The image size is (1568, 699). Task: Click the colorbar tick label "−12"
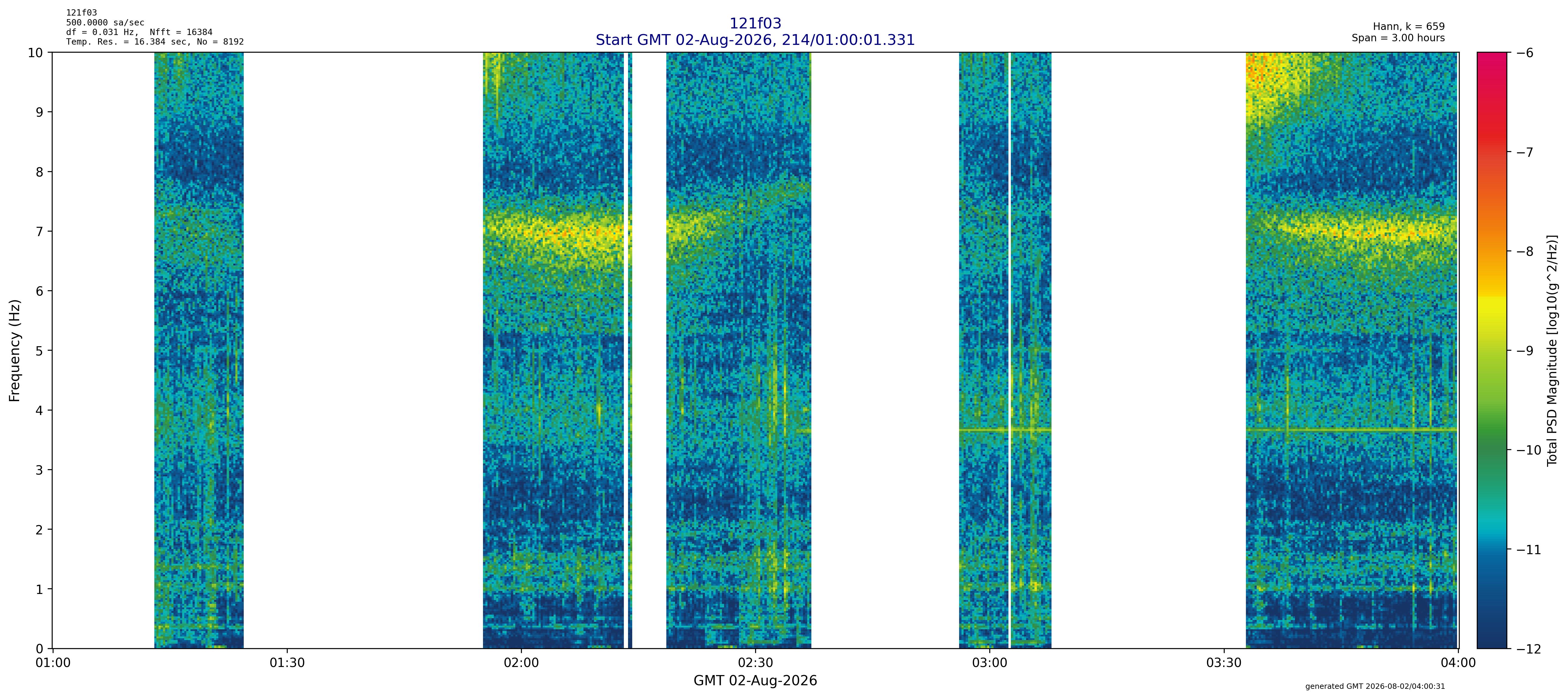coord(1528,649)
